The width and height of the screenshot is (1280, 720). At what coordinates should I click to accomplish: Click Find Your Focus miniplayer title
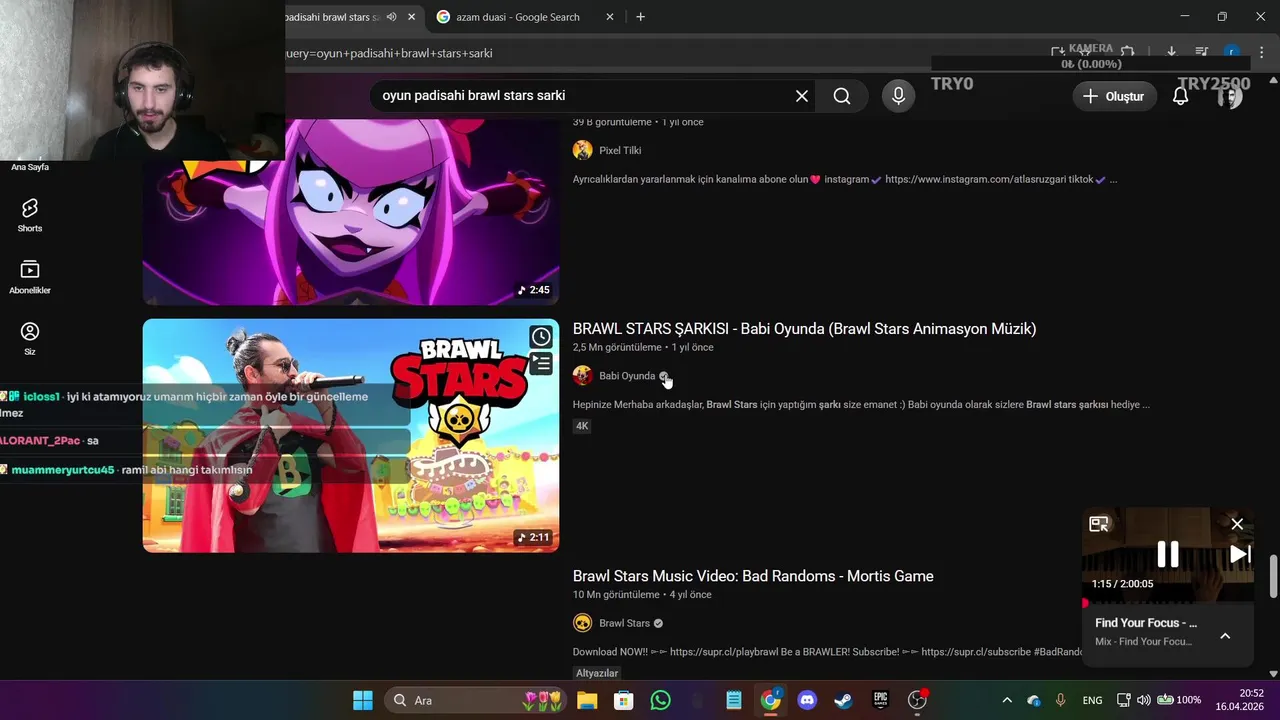1146,623
